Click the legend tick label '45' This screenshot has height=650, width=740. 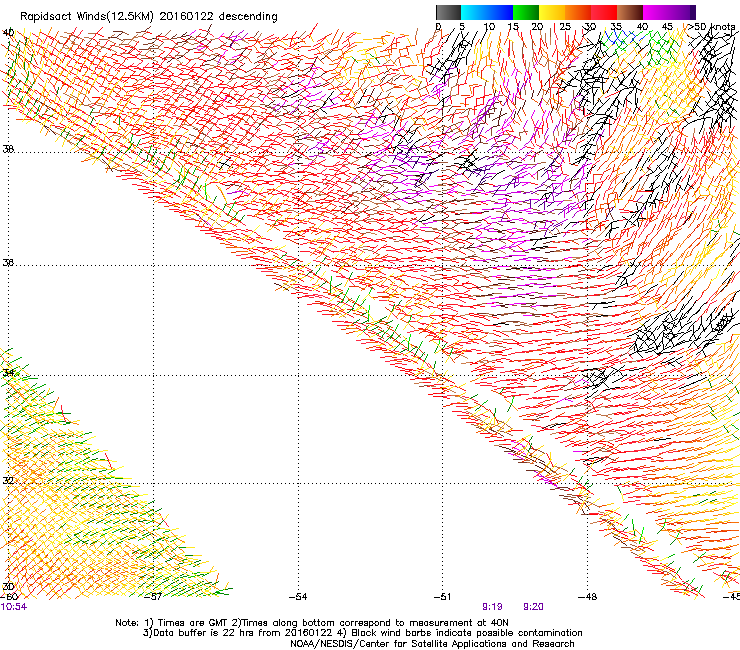pyautogui.click(x=667, y=27)
